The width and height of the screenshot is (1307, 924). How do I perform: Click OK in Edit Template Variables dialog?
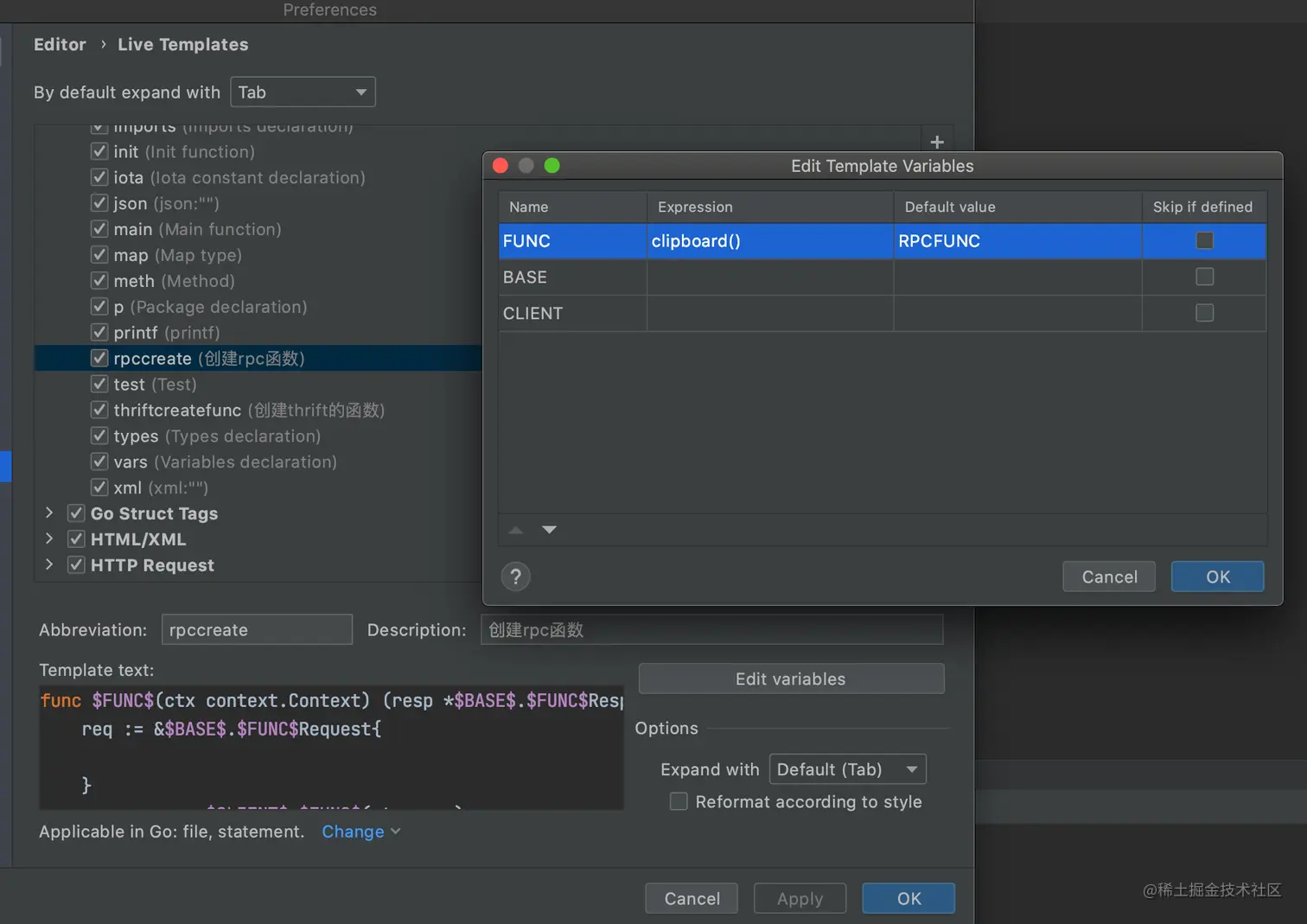[x=1217, y=577]
